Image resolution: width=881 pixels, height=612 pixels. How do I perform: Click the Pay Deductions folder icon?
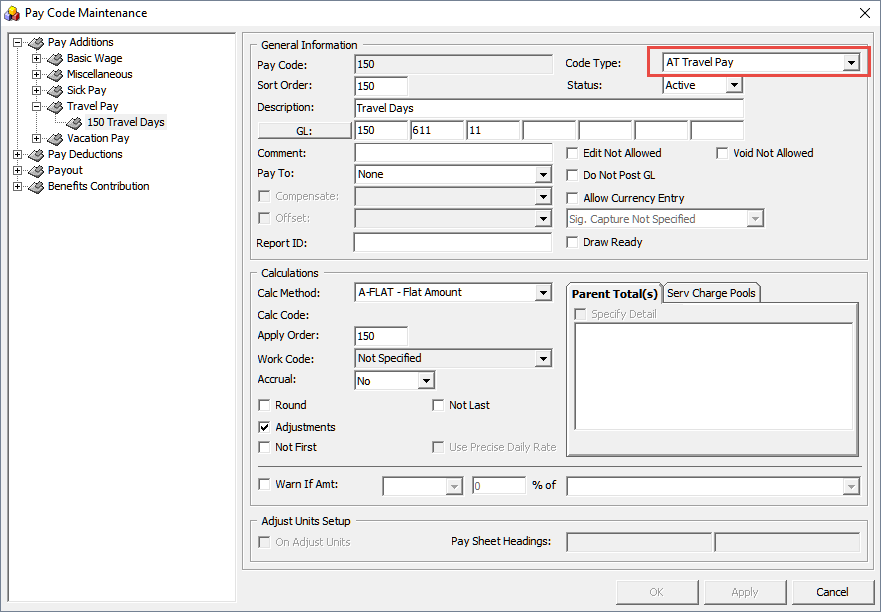(36, 155)
